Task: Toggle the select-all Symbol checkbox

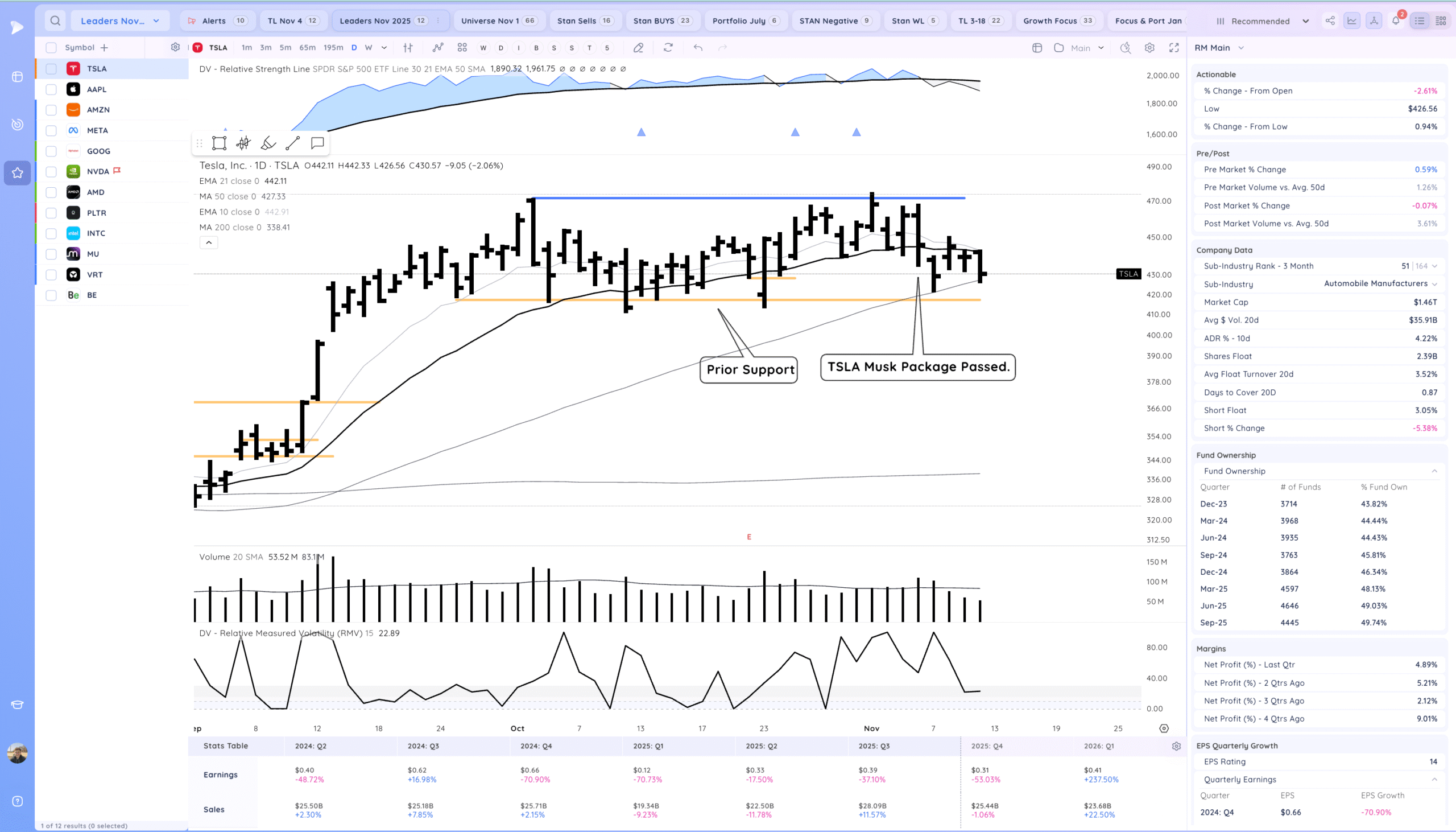Action: (x=51, y=47)
